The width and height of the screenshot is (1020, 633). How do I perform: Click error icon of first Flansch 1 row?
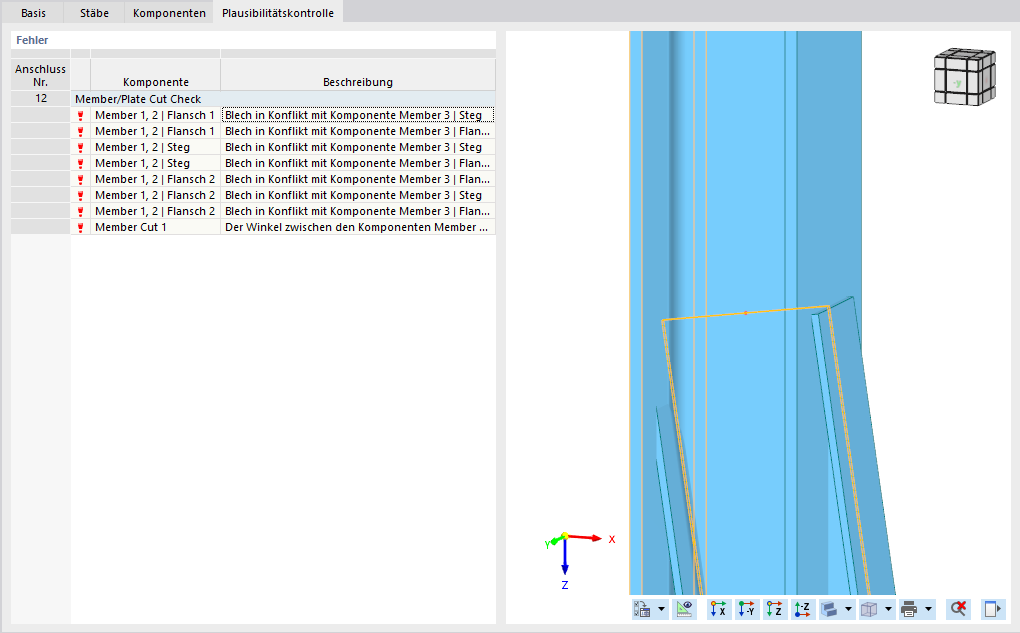81,116
